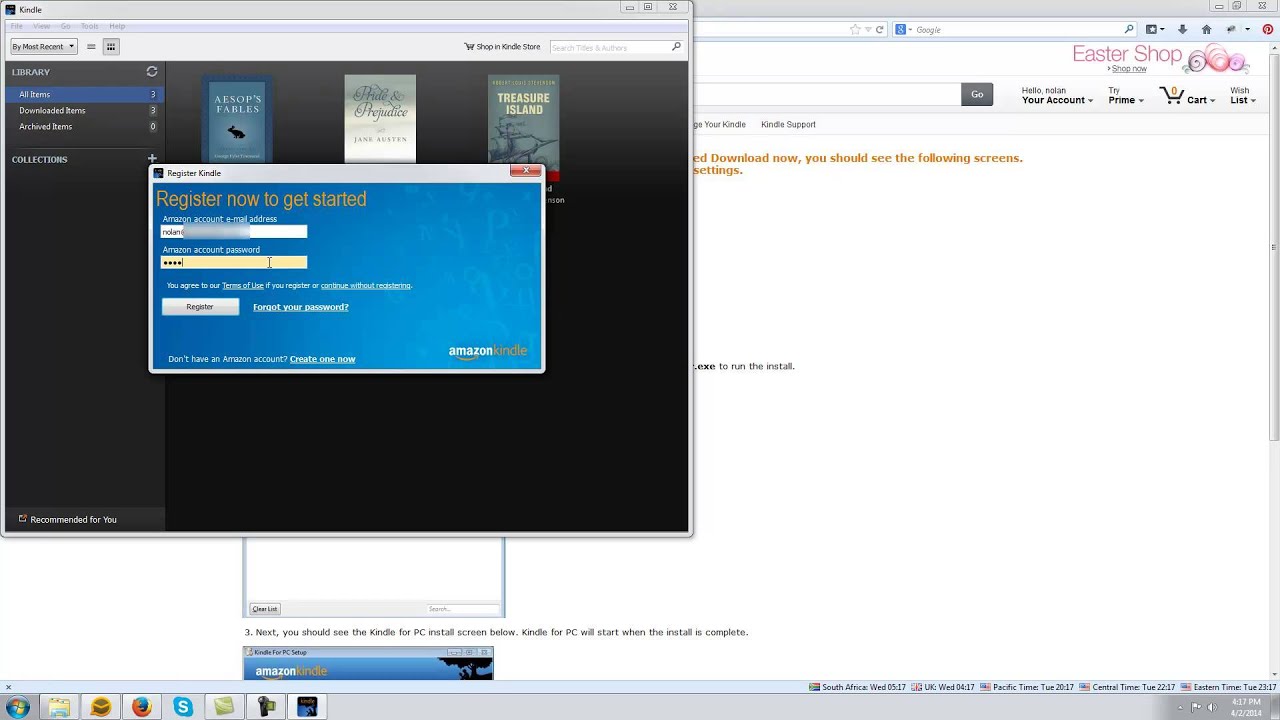Switch Kindle library to grid view
This screenshot has width=1280, height=720.
point(111,46)
